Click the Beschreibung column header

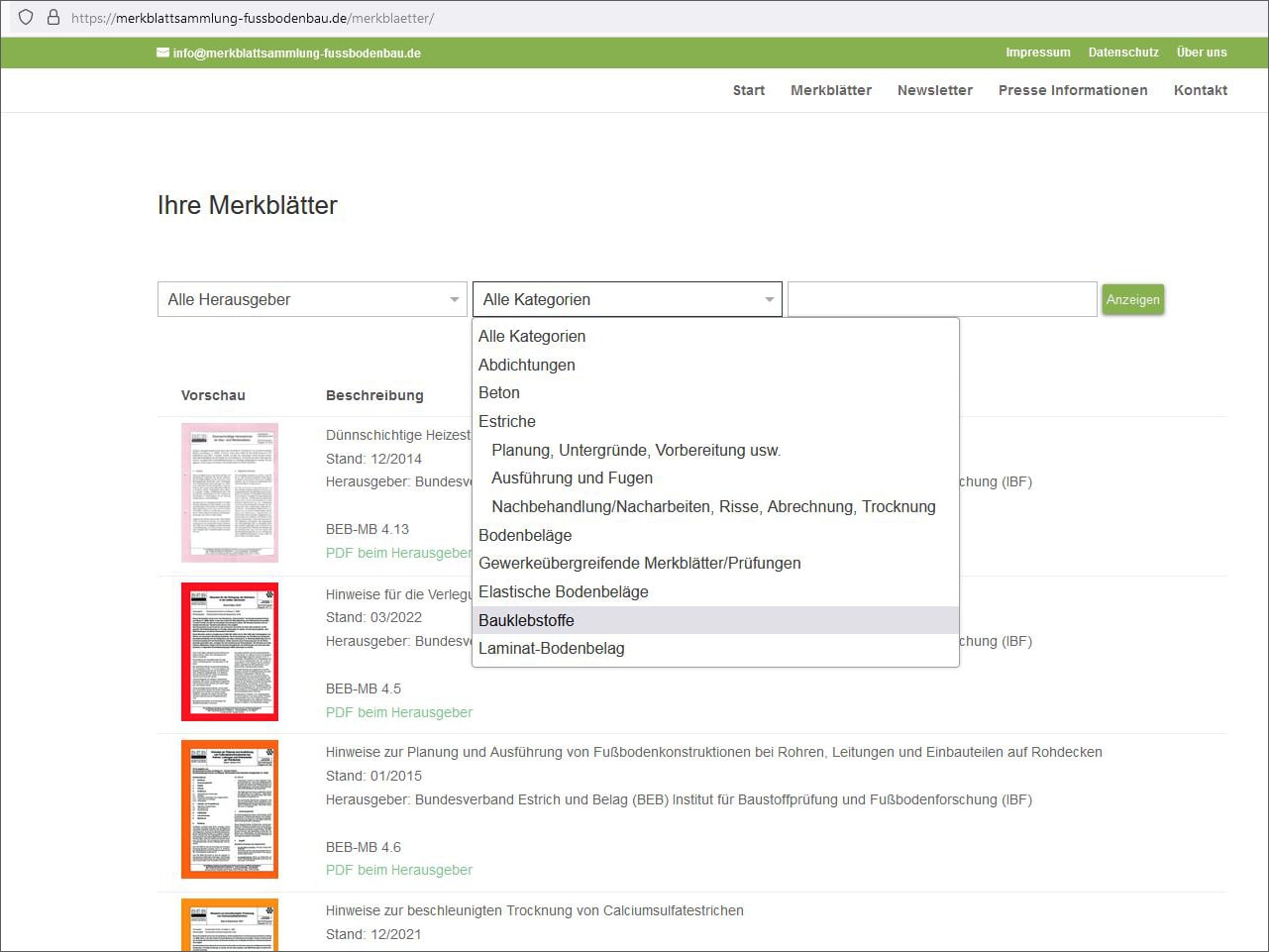coord(374,395)
